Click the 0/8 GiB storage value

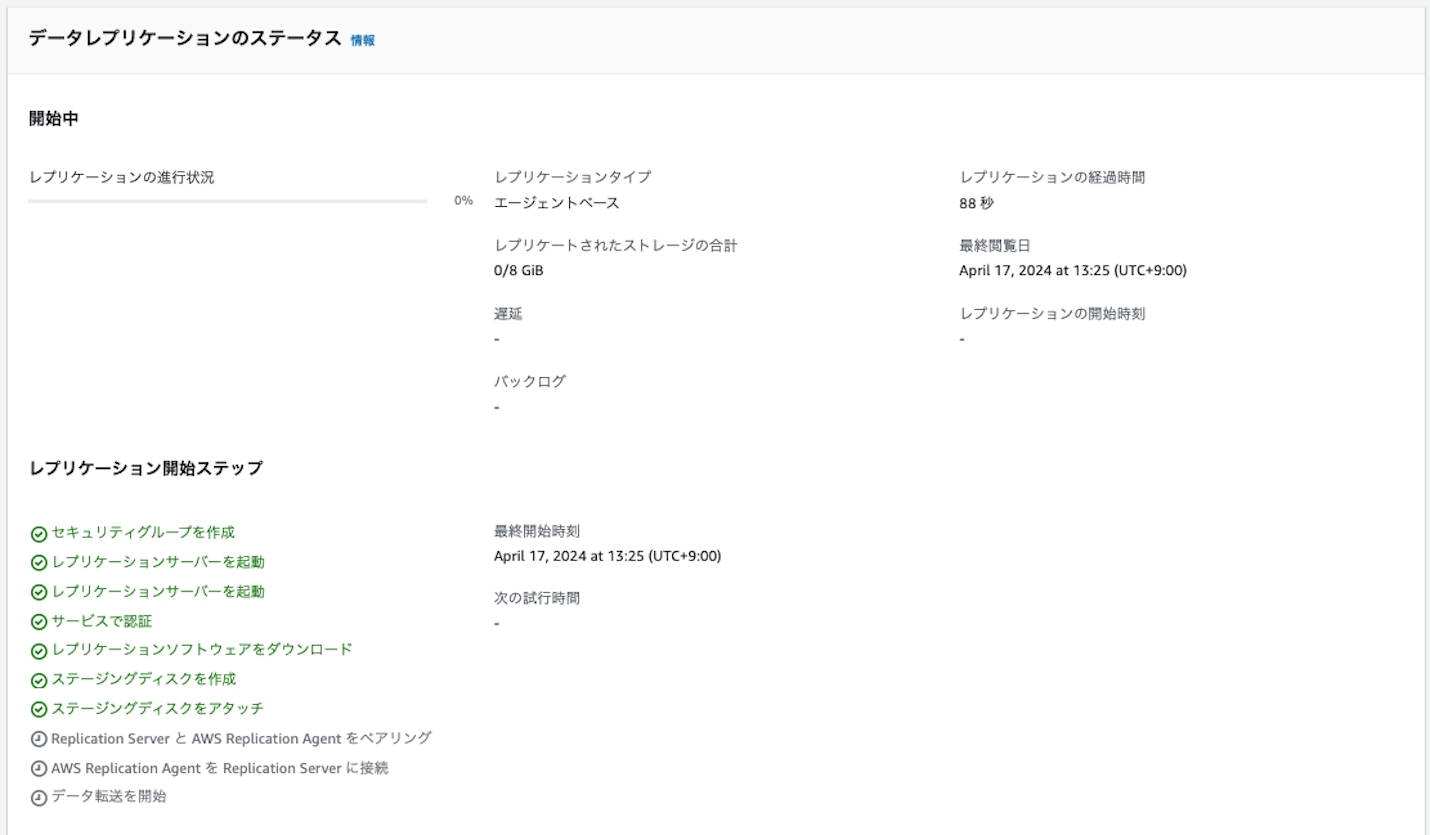(x=519, y=270)
